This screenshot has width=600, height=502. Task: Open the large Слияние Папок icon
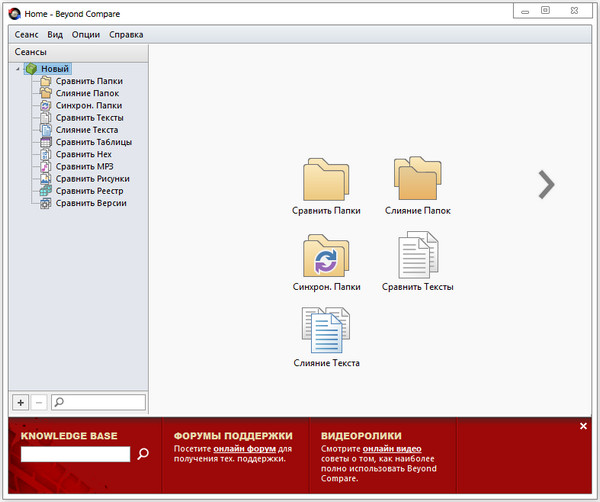[x=416, y=180]
